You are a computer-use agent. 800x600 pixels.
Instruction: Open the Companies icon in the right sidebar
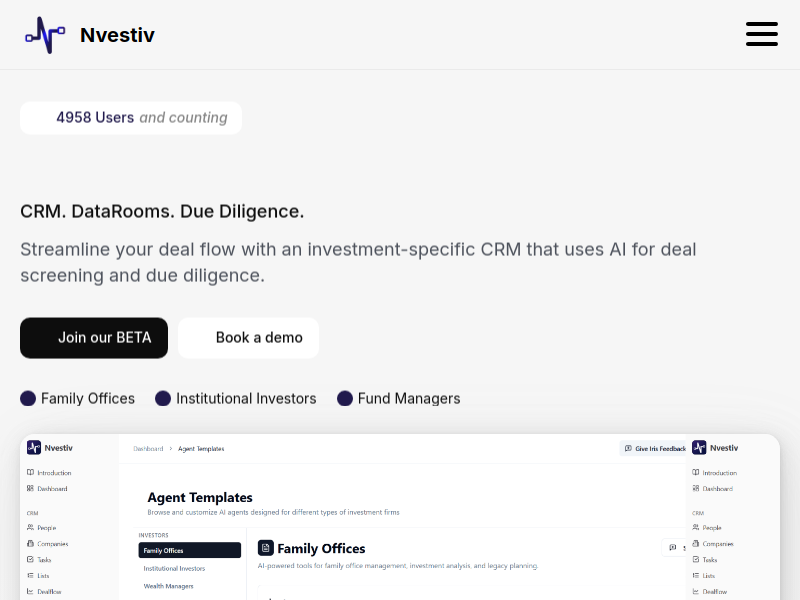696,544
